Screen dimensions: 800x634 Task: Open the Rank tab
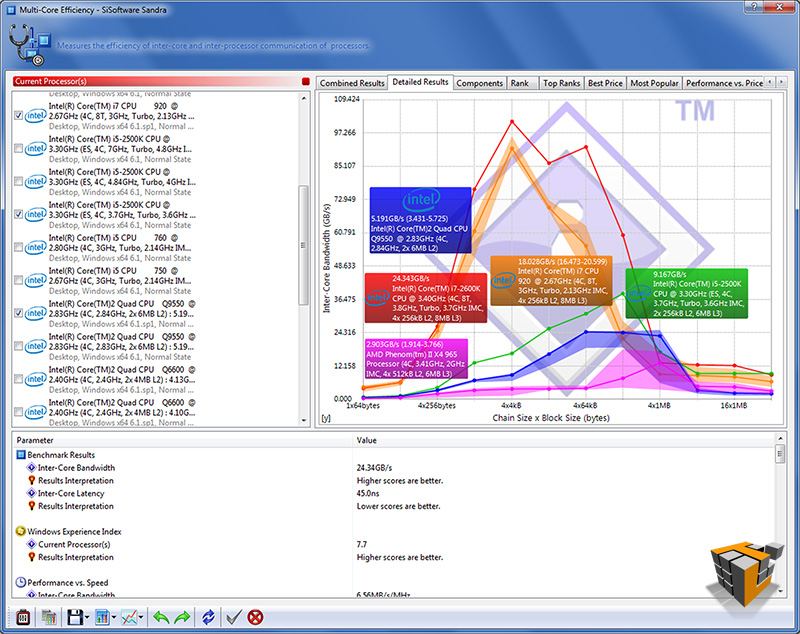[520, 83]
